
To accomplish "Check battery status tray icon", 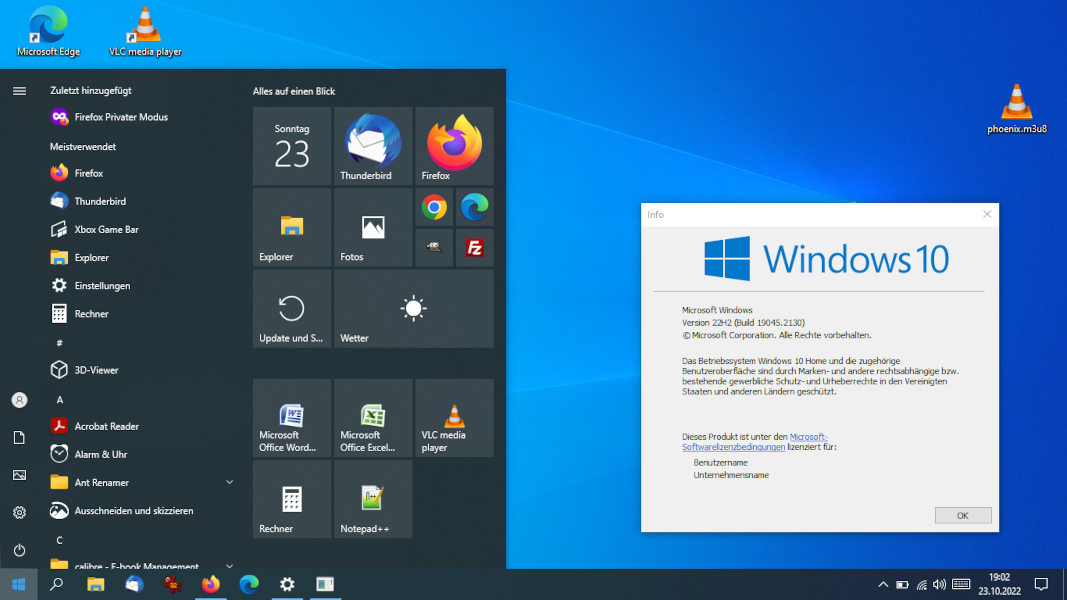I will tap(902, 584).
